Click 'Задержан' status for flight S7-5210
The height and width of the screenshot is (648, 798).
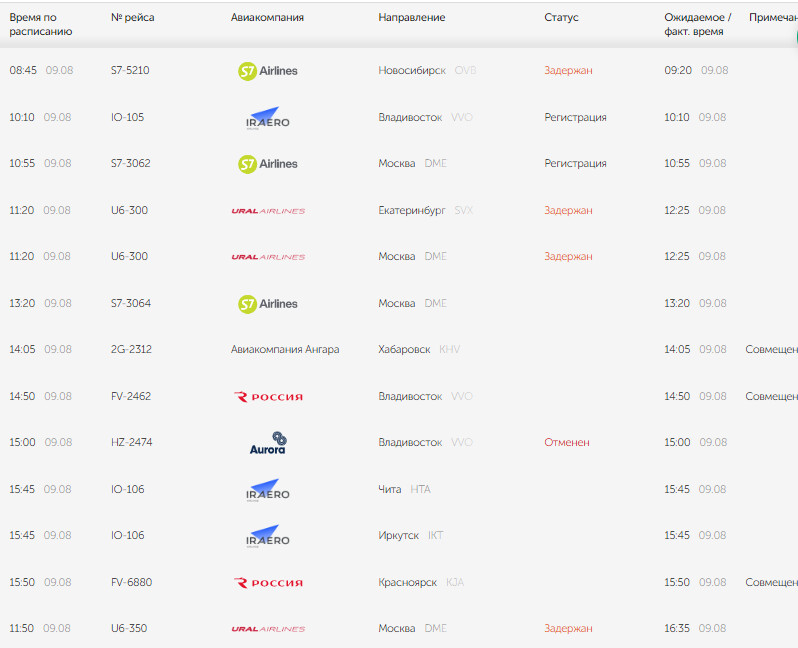click(x=568, y=70)
